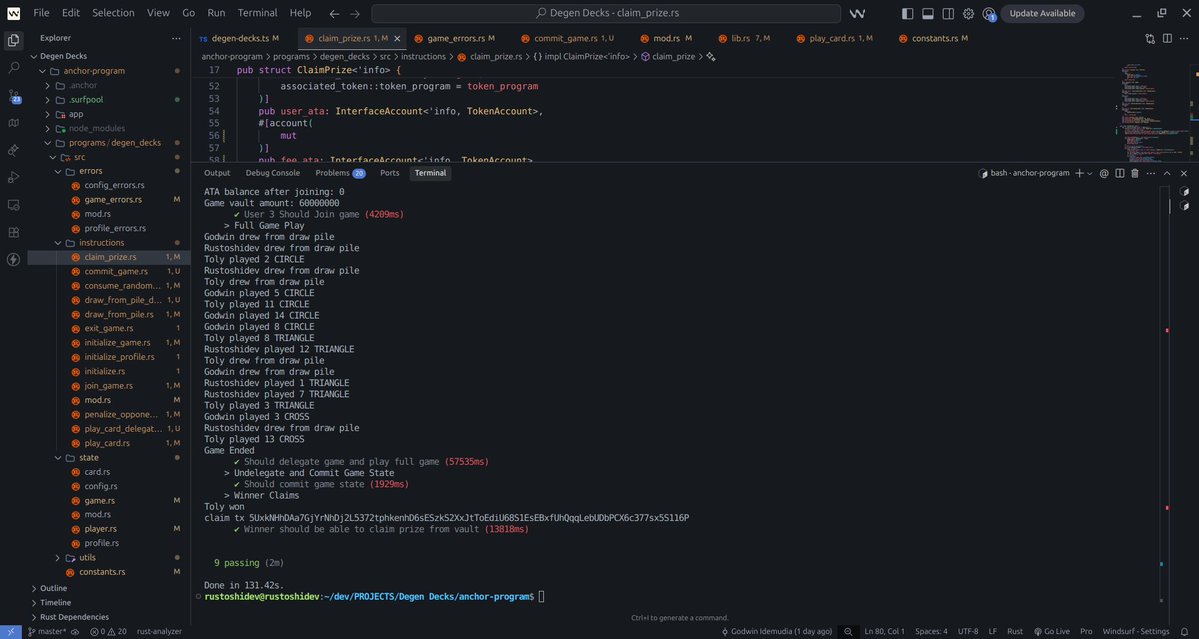
Task: Split the terminal pane
Action: [x=1119, y=174]
